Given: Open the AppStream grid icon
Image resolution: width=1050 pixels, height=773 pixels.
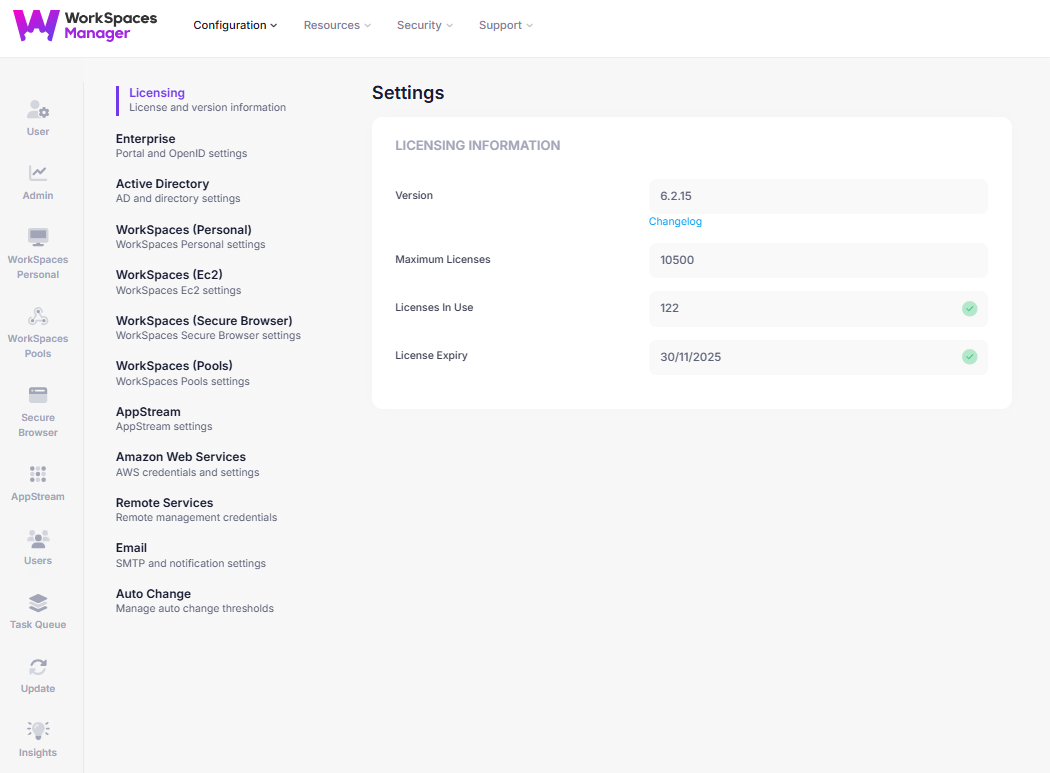Looking at the screenshot, I should click(38, 475).
